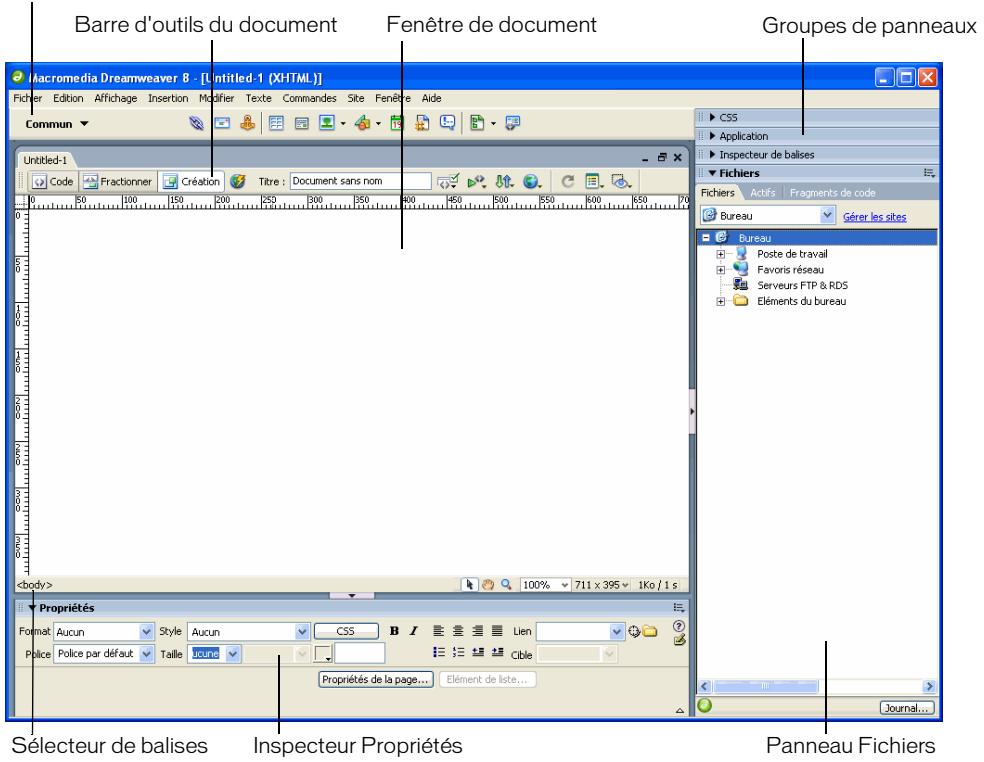Click the Journal button

[906, 707]
